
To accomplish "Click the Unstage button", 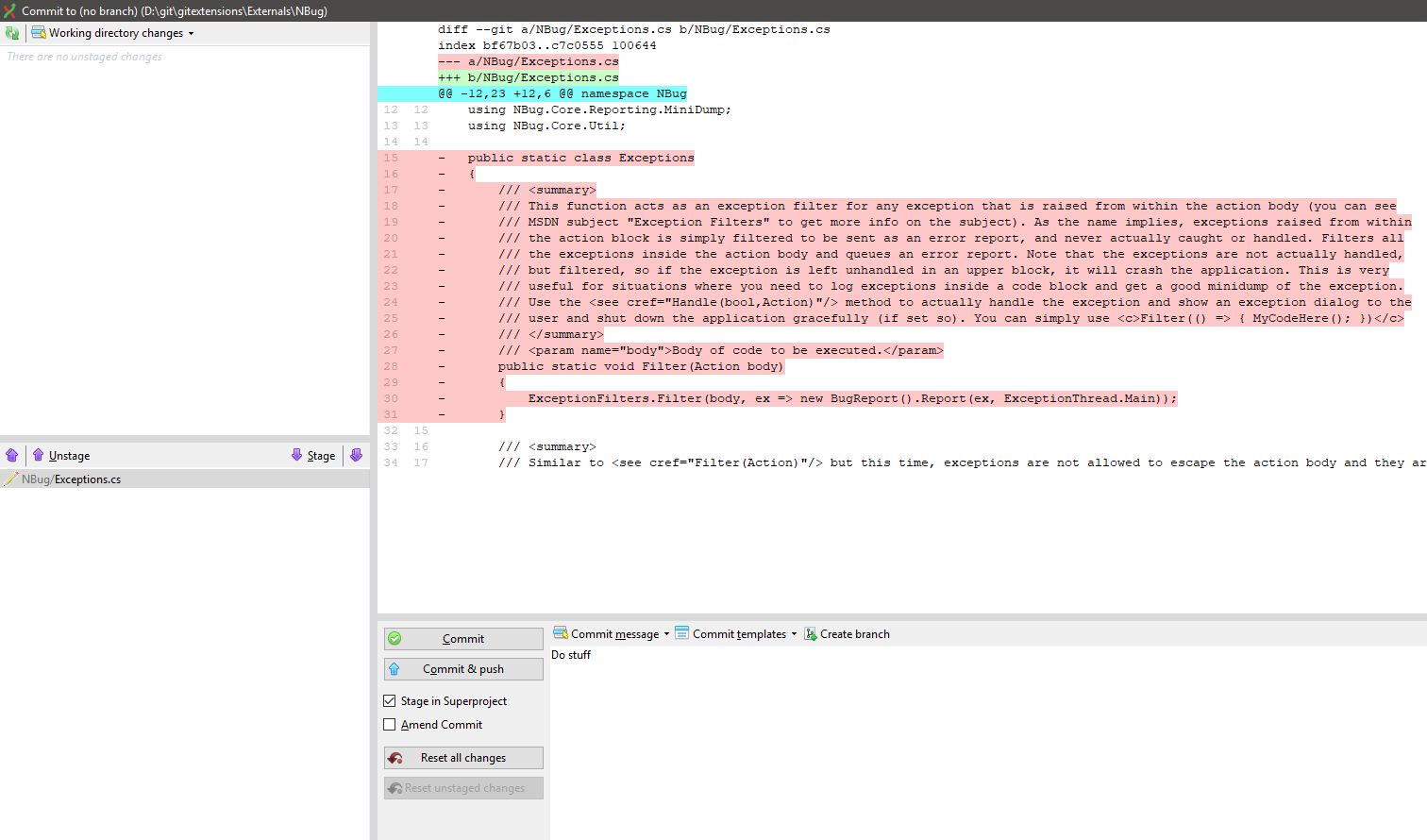I will pos(61,455).
